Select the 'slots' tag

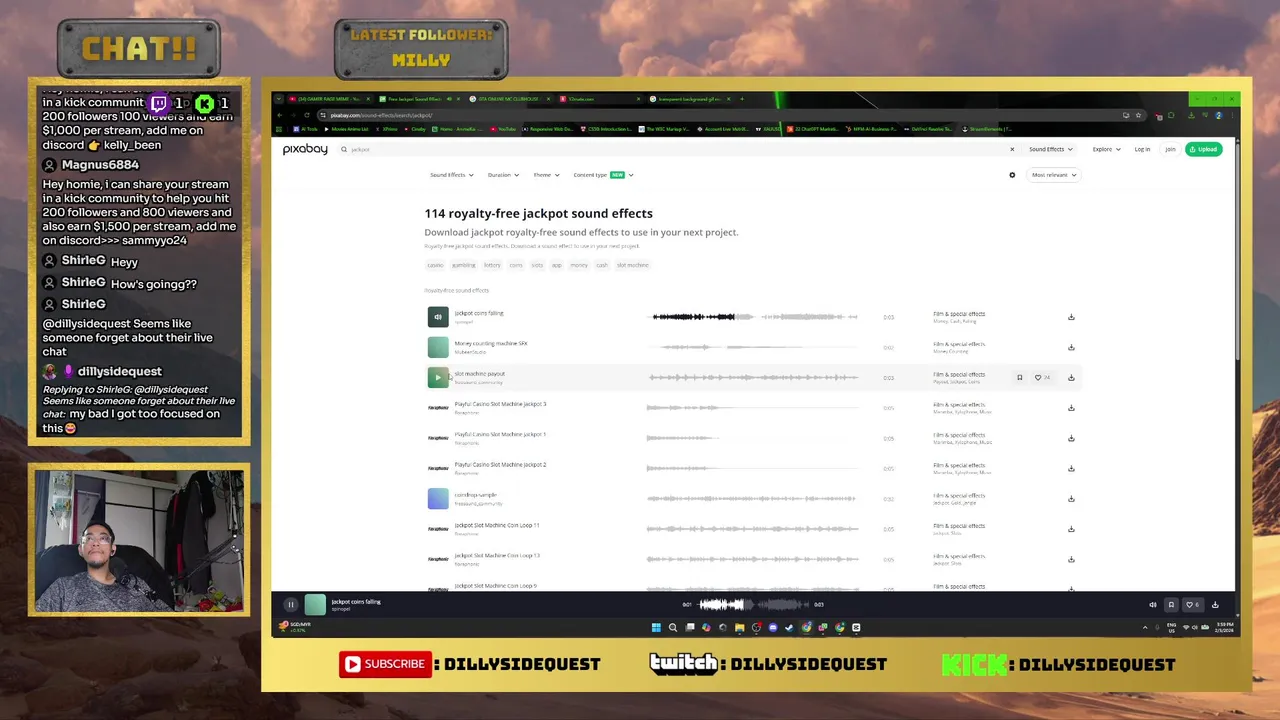pyautogui.click(x=537, y=265)
